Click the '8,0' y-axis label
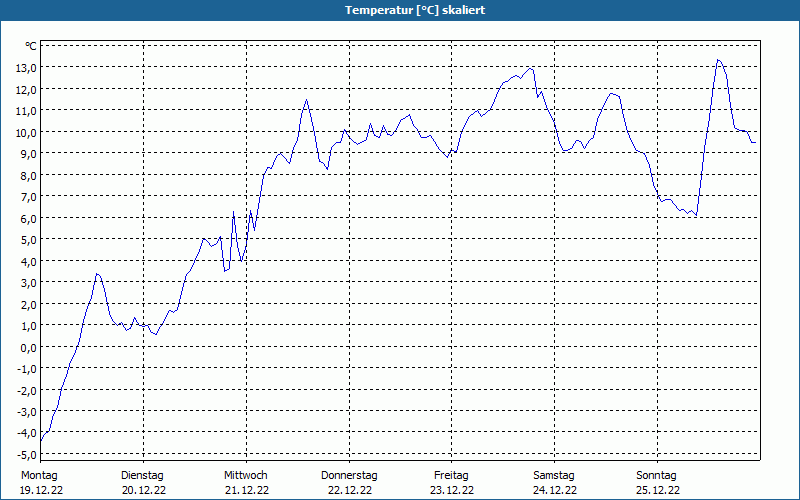Screen dimensions: 800x500 coord(29,176)
